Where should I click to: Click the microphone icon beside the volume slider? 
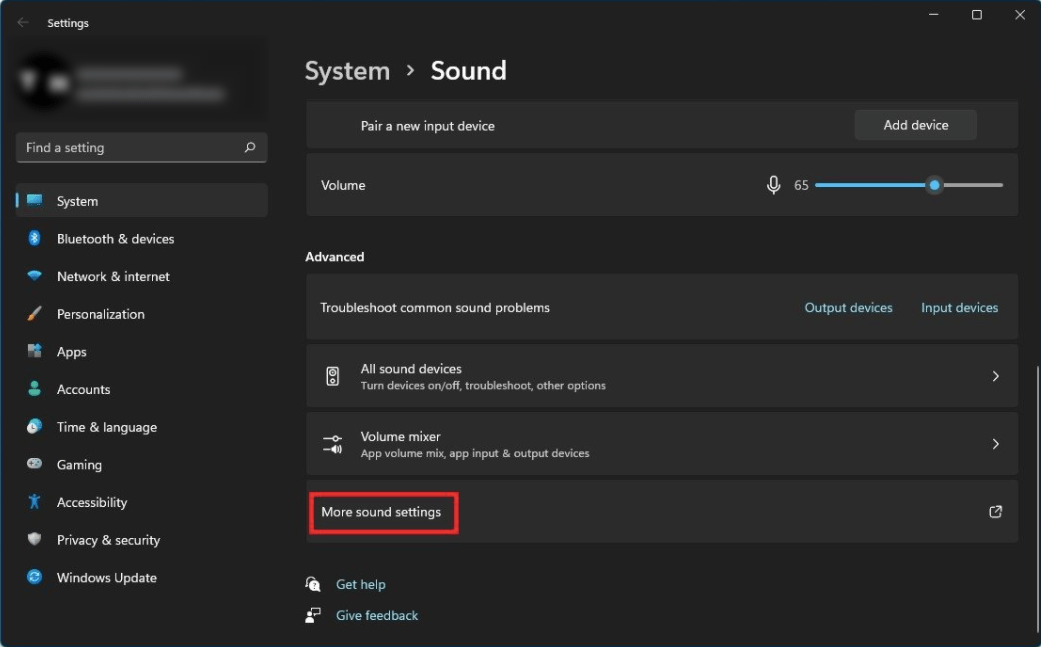point(773,184)
